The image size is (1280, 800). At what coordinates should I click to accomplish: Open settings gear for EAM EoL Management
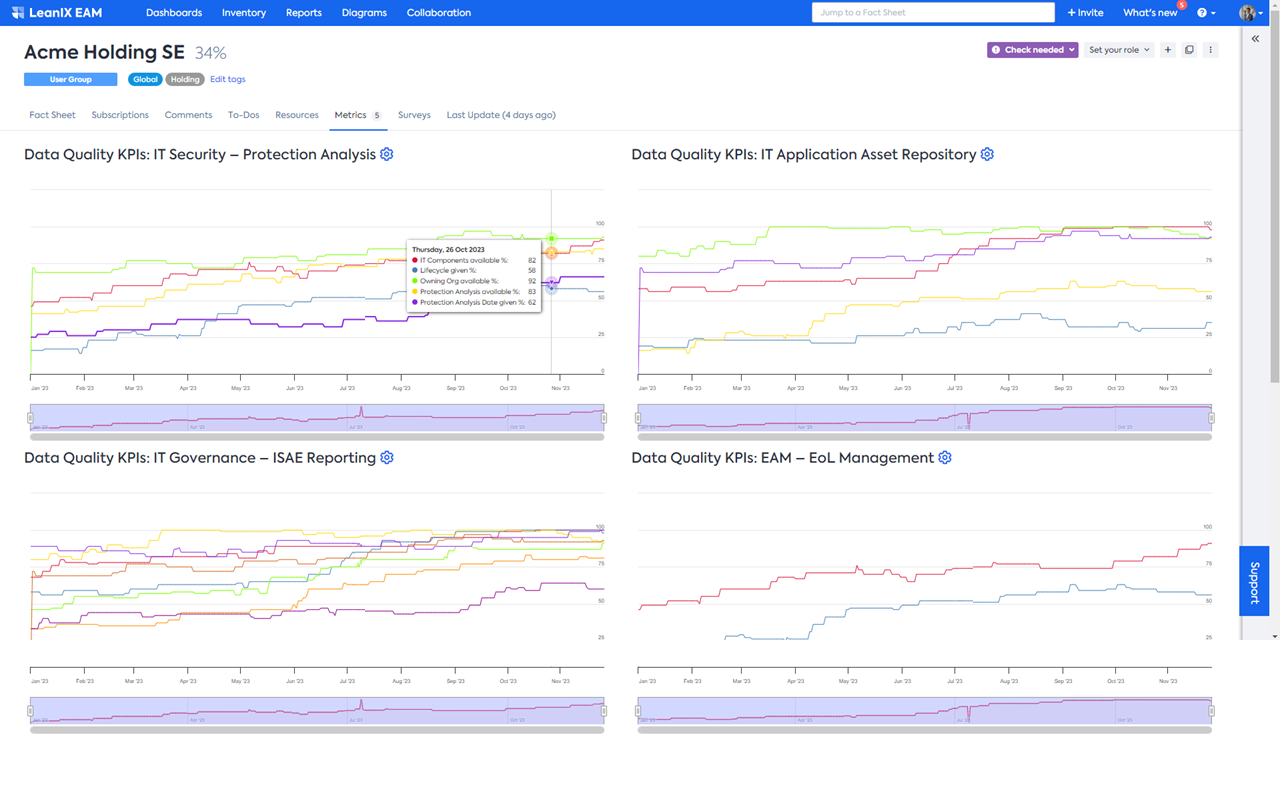945,458
